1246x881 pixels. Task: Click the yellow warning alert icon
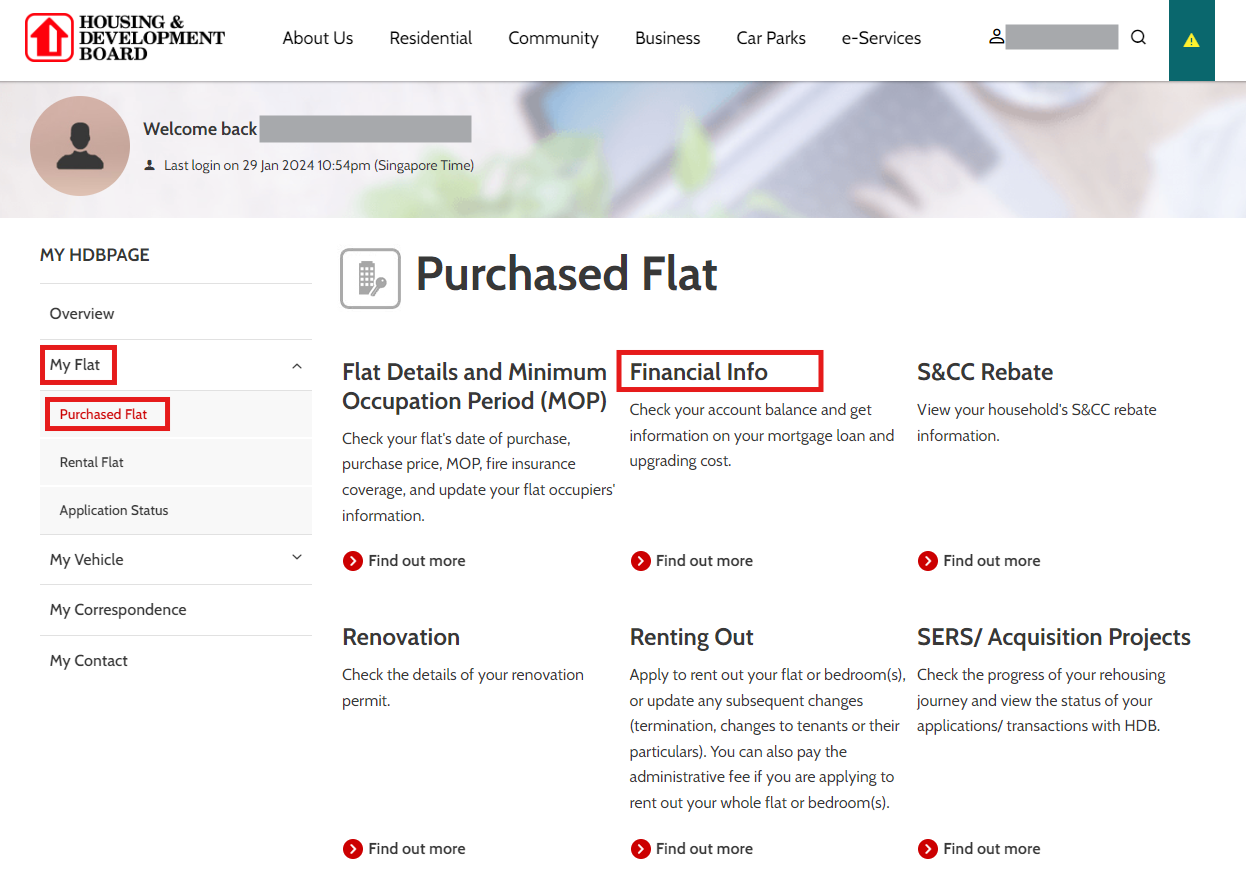(1191, 40)
